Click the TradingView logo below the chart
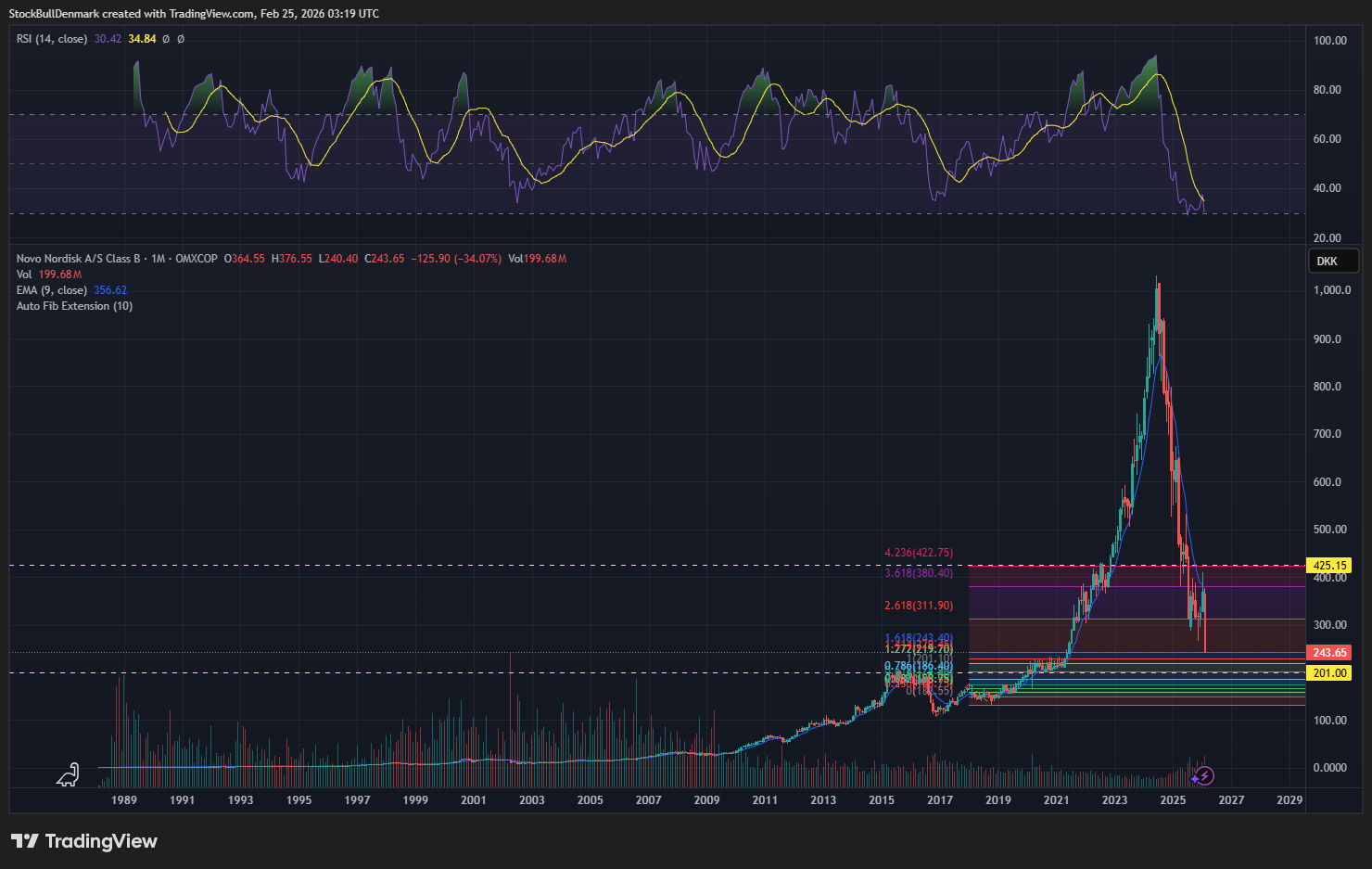 (84, 841)
